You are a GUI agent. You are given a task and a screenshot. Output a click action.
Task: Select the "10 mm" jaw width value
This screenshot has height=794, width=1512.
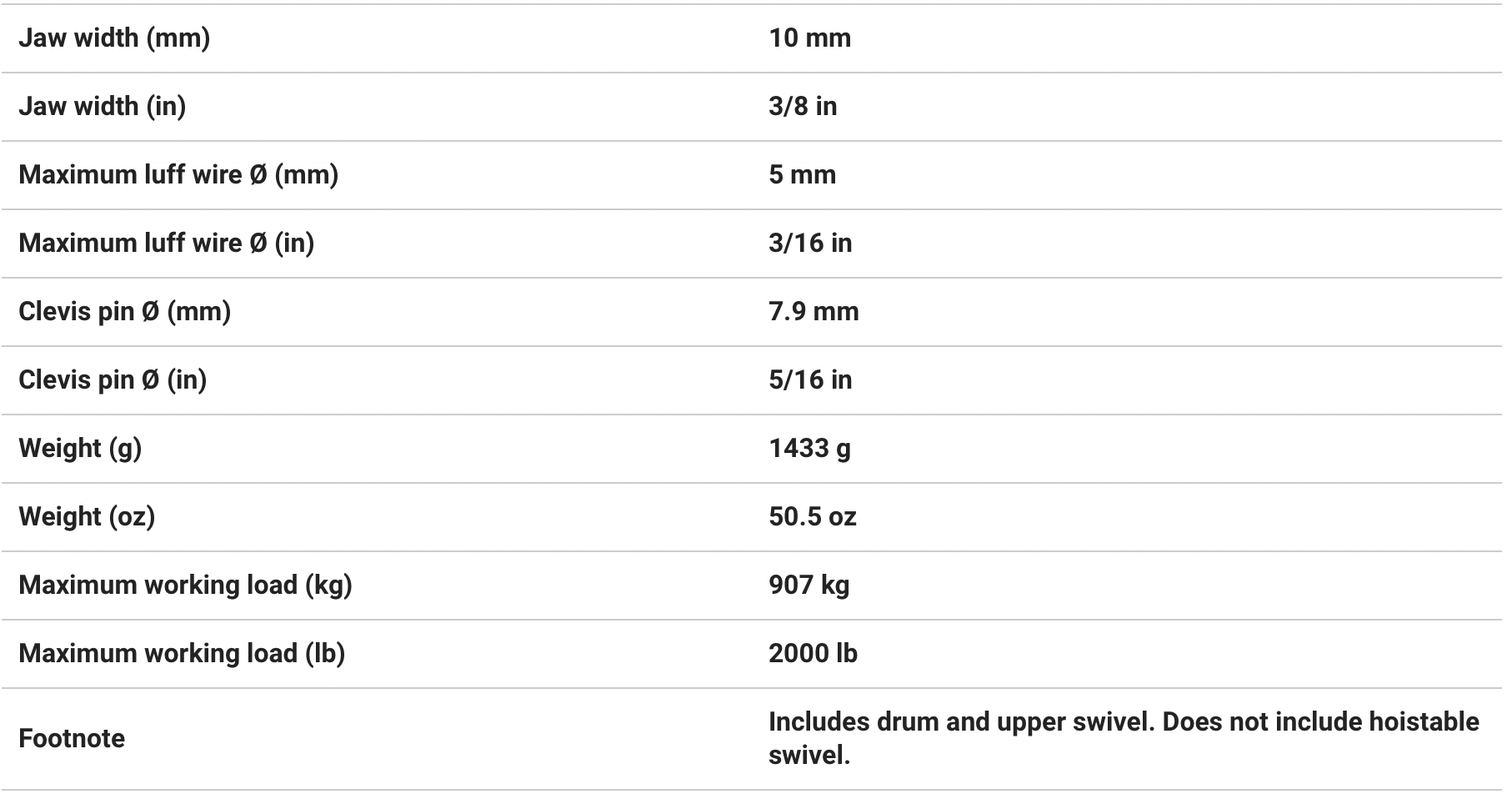coord(809,38)
